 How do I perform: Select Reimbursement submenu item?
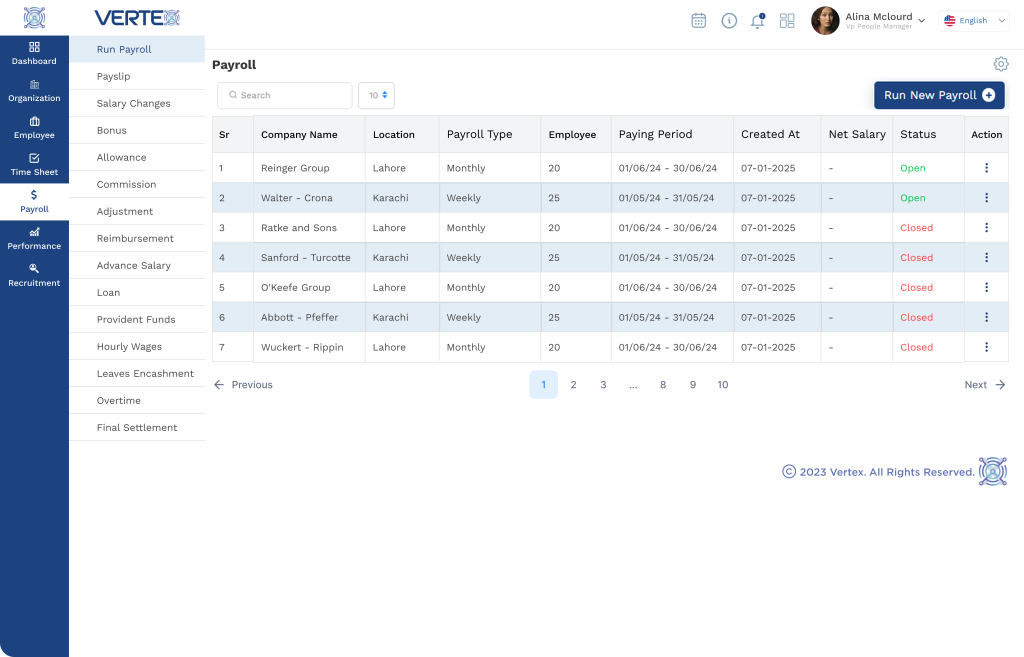137,238
